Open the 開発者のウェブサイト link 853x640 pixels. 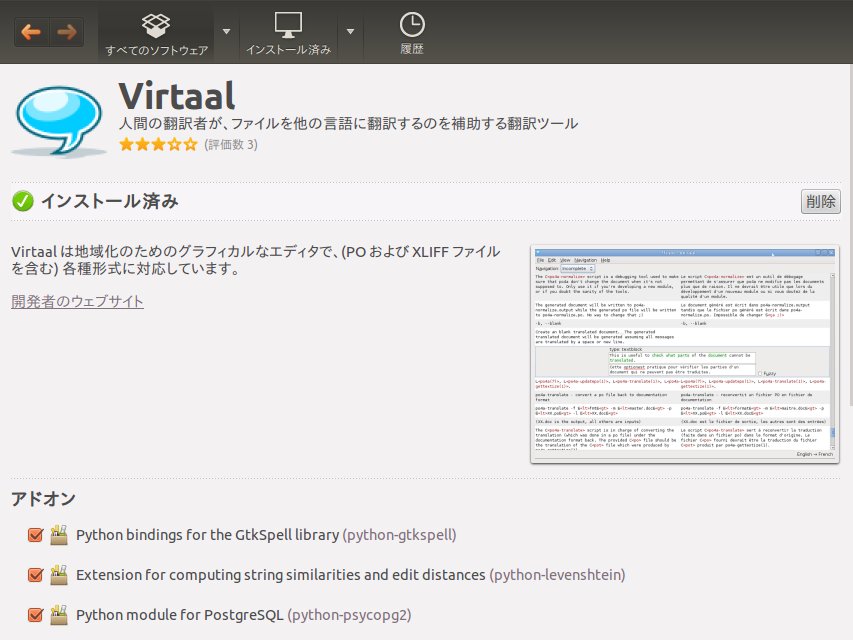[x=77, y=301]
